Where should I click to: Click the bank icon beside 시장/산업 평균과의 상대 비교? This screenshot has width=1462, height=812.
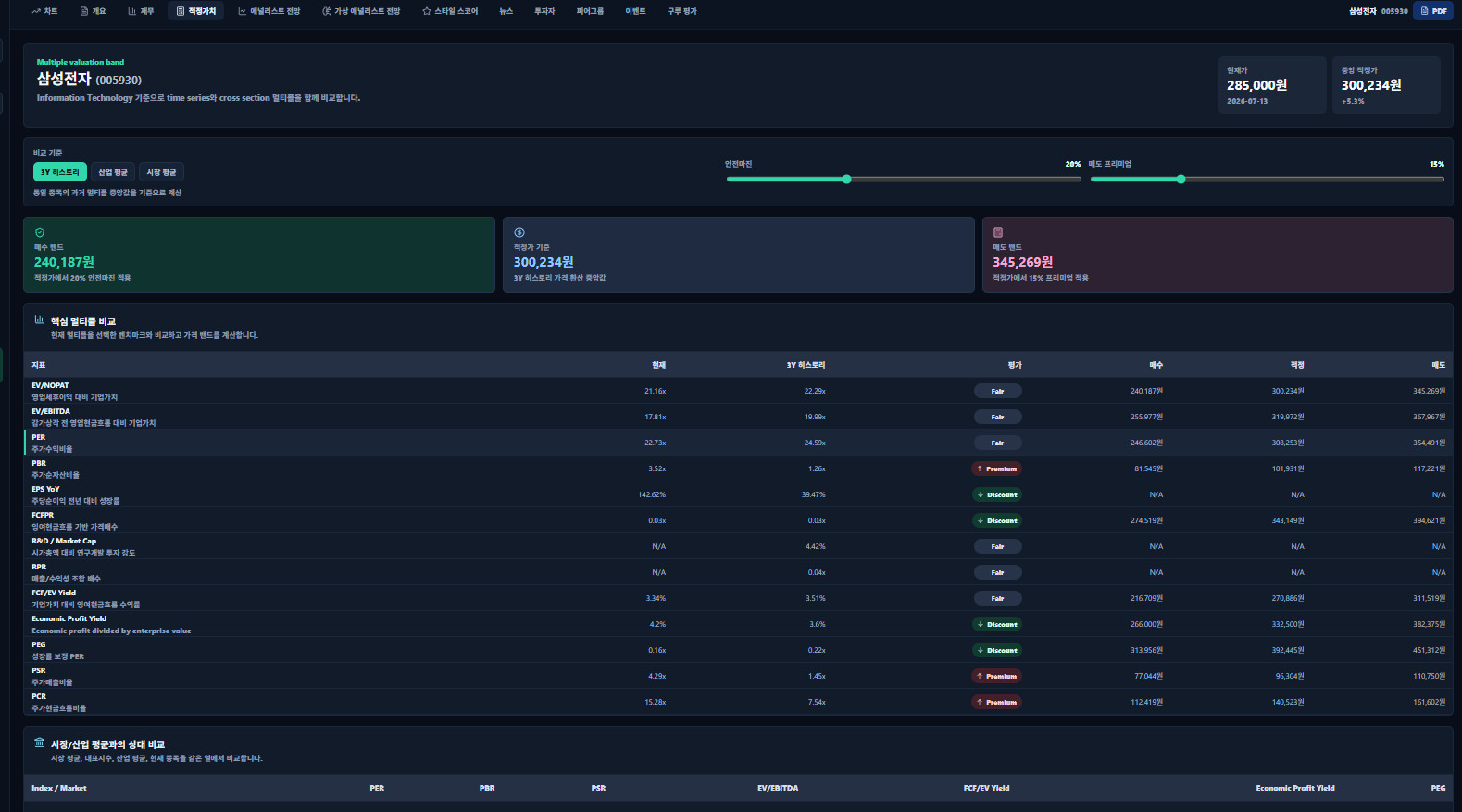tap(39, 743)
